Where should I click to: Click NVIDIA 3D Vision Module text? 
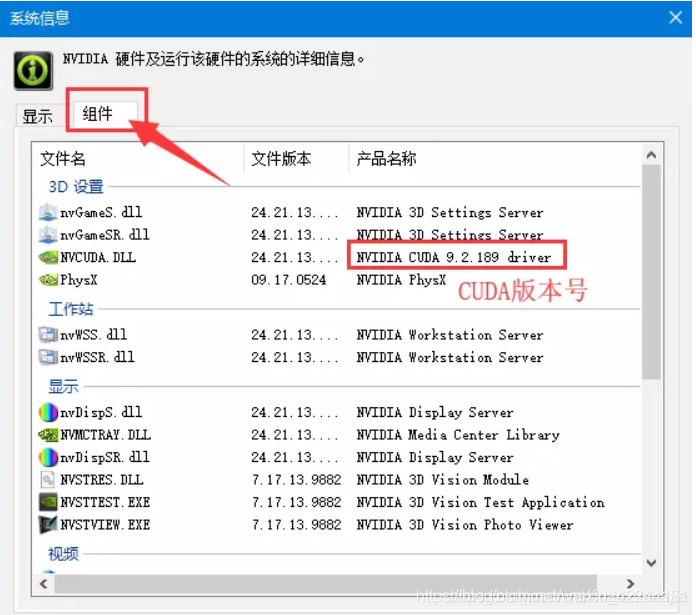(443, 479)
